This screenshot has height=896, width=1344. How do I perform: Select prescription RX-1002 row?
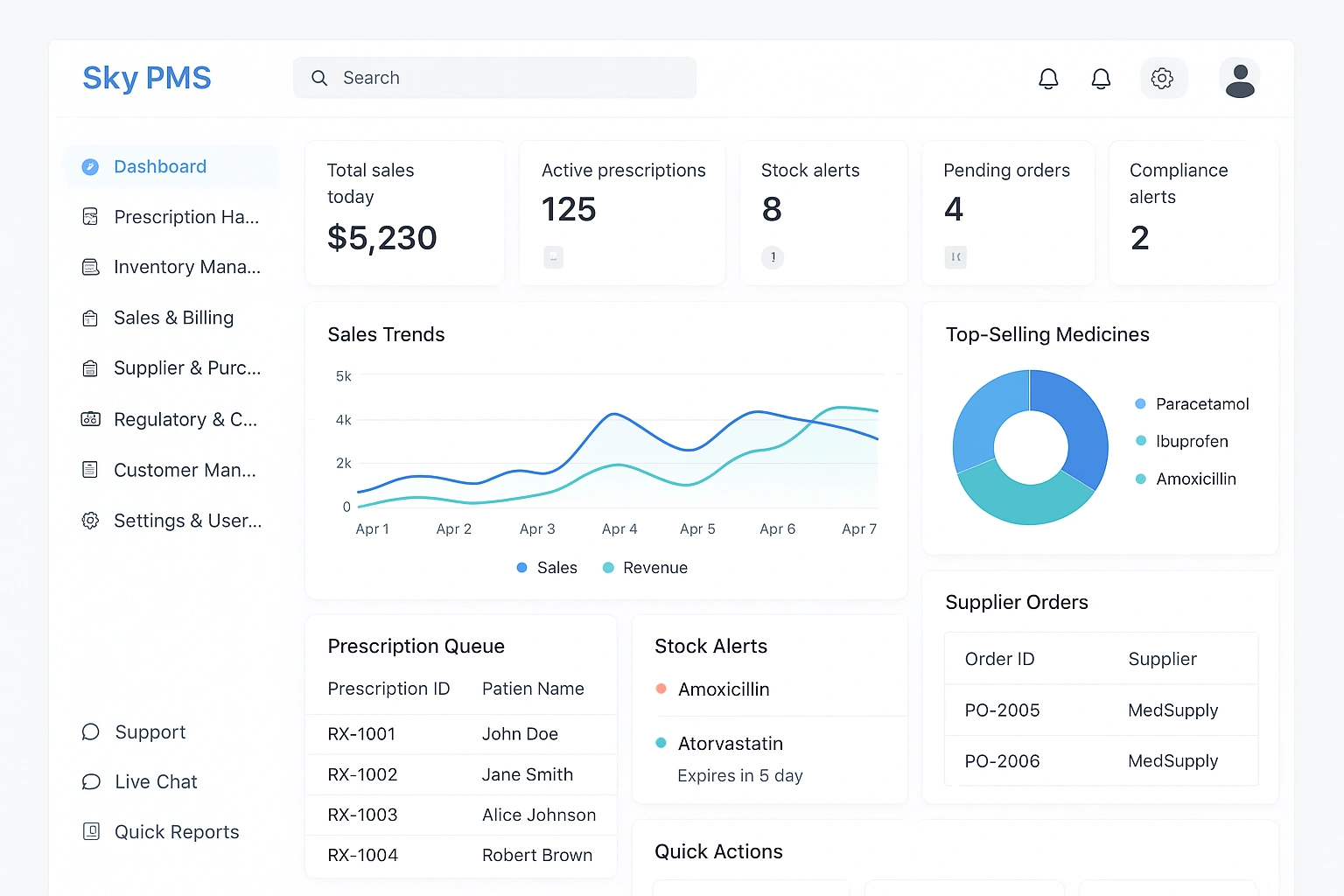coord(460,774)
